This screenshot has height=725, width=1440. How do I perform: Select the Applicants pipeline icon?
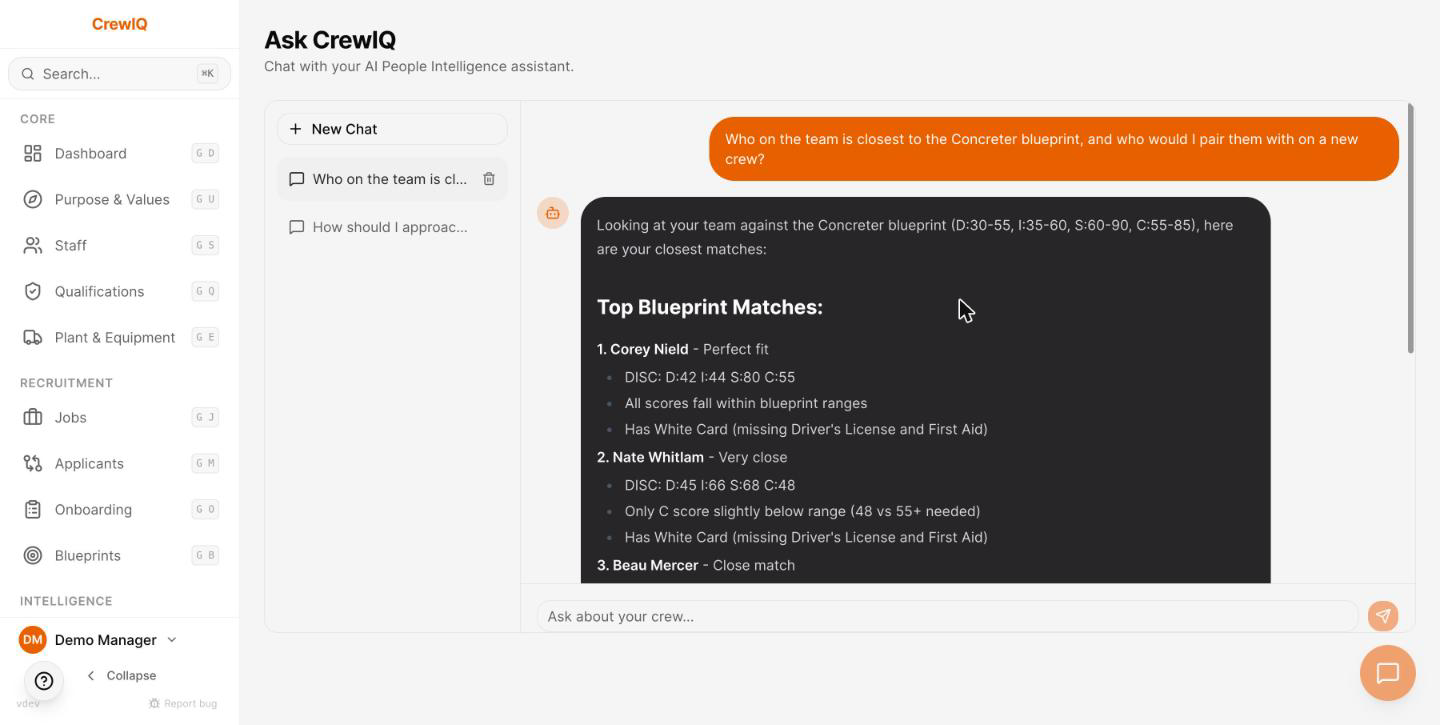coord(33,463)
